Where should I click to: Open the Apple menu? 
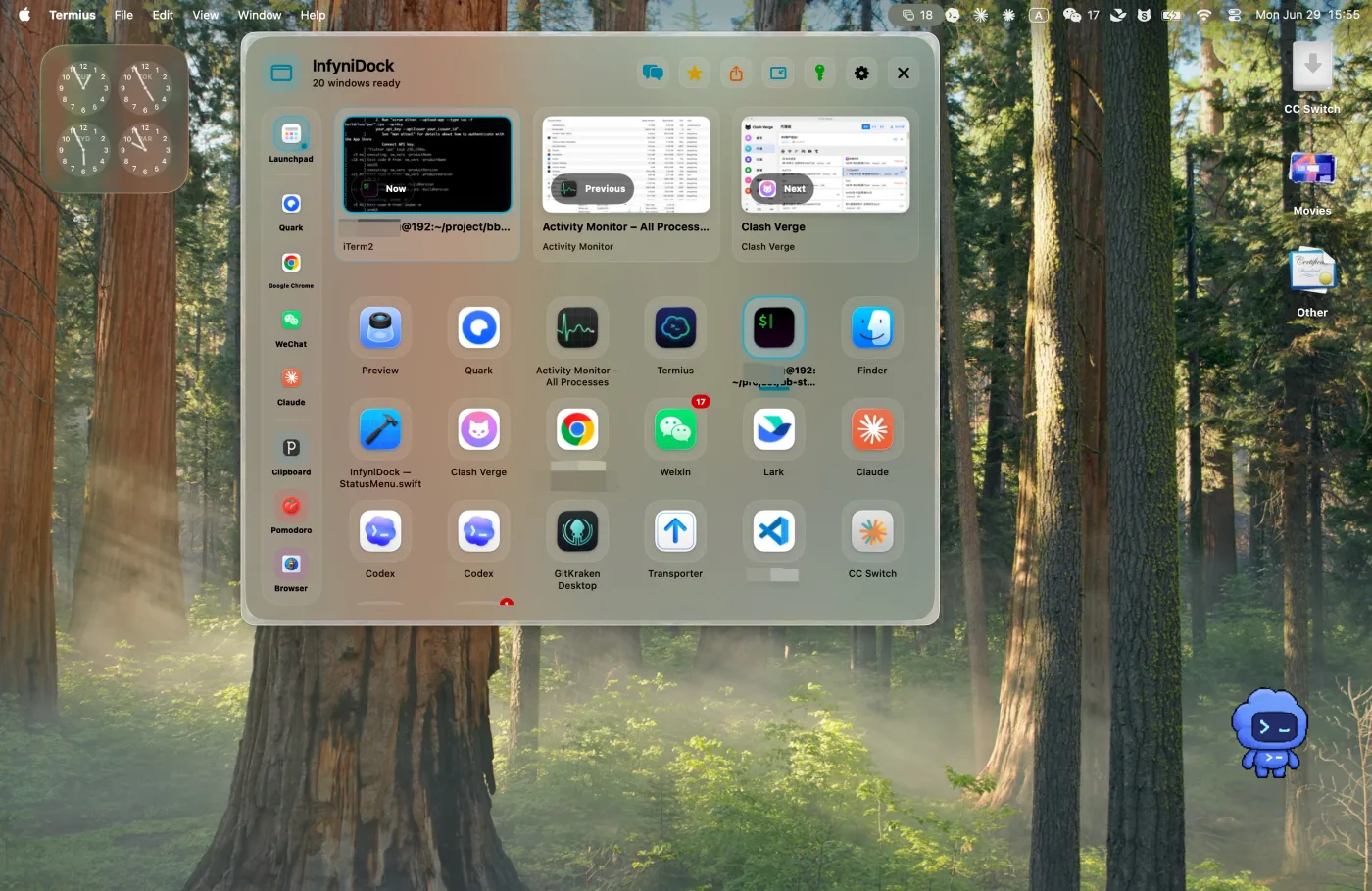point(24,15)
